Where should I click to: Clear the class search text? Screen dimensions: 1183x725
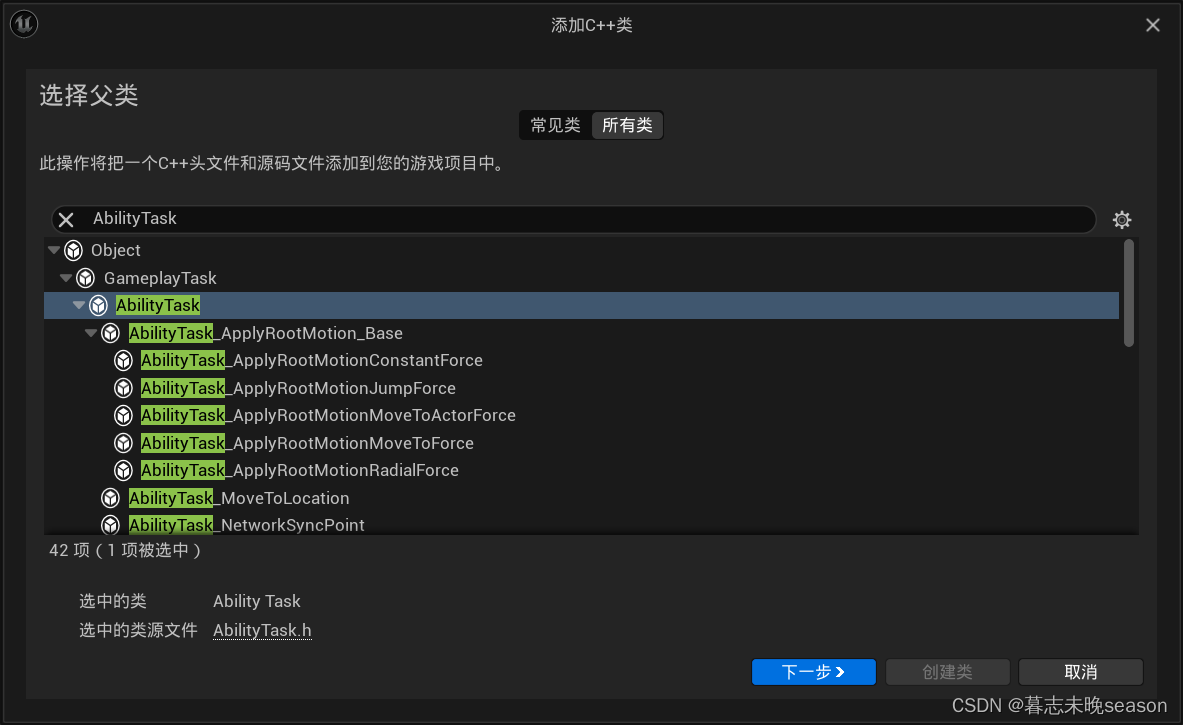tap(66, 220)
